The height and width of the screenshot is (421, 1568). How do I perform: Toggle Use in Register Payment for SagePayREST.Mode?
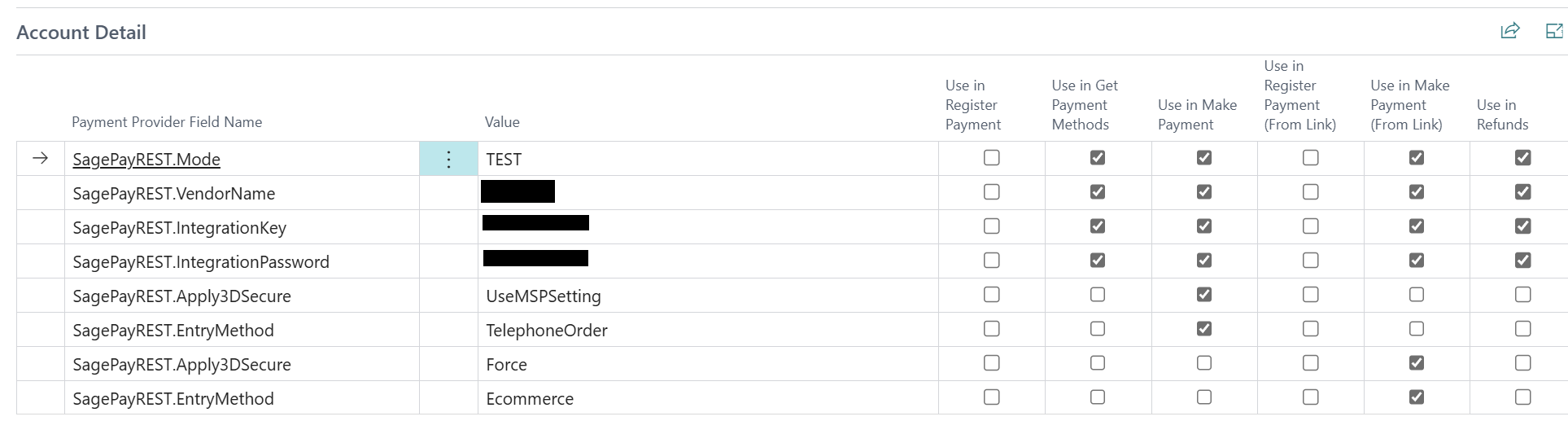click(991, 158)
